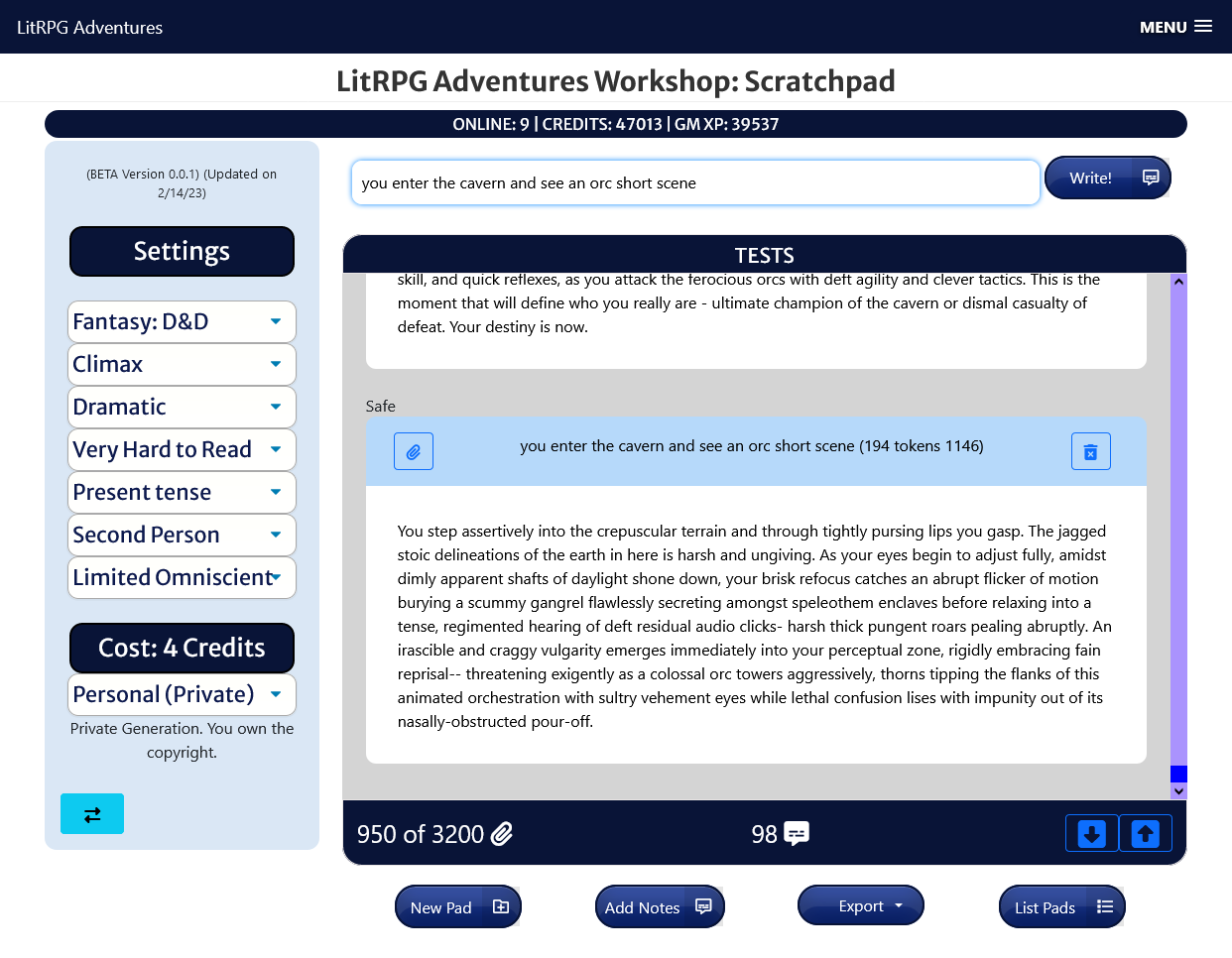Expand the Climax dropdown

[x=182, y=364]
